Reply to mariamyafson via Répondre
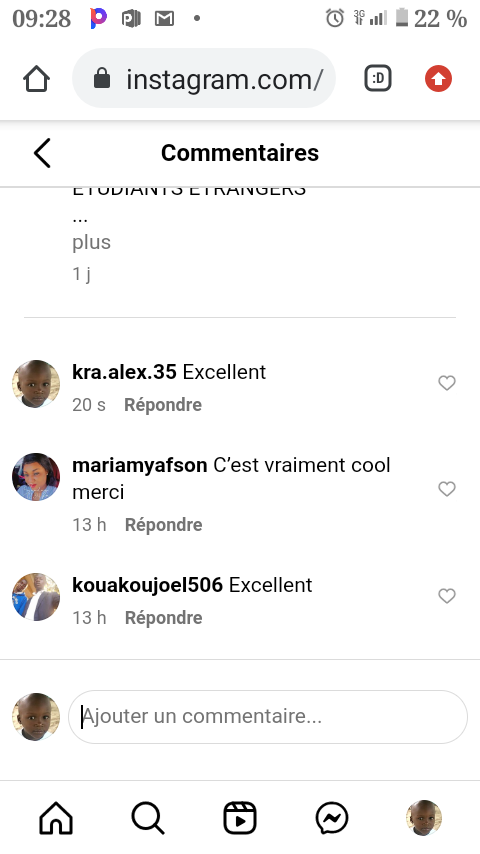480x854 pixels. [x=163, y=524]
